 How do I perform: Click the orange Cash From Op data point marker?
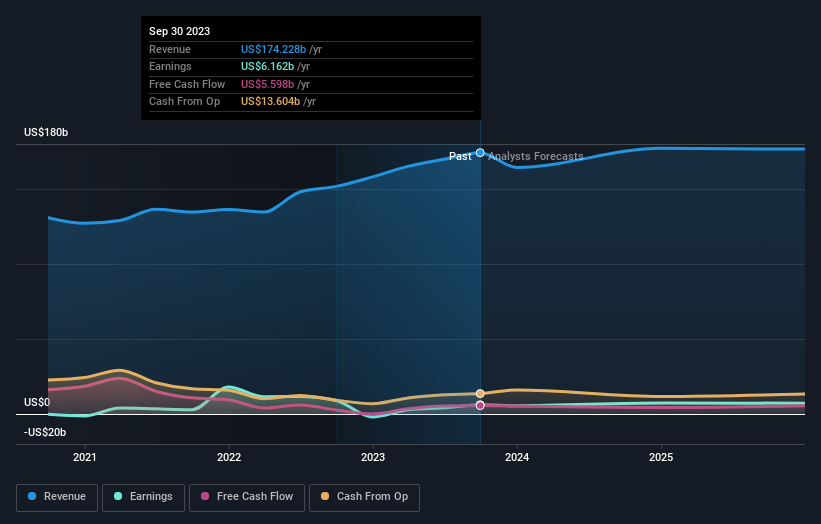point(480,394)
